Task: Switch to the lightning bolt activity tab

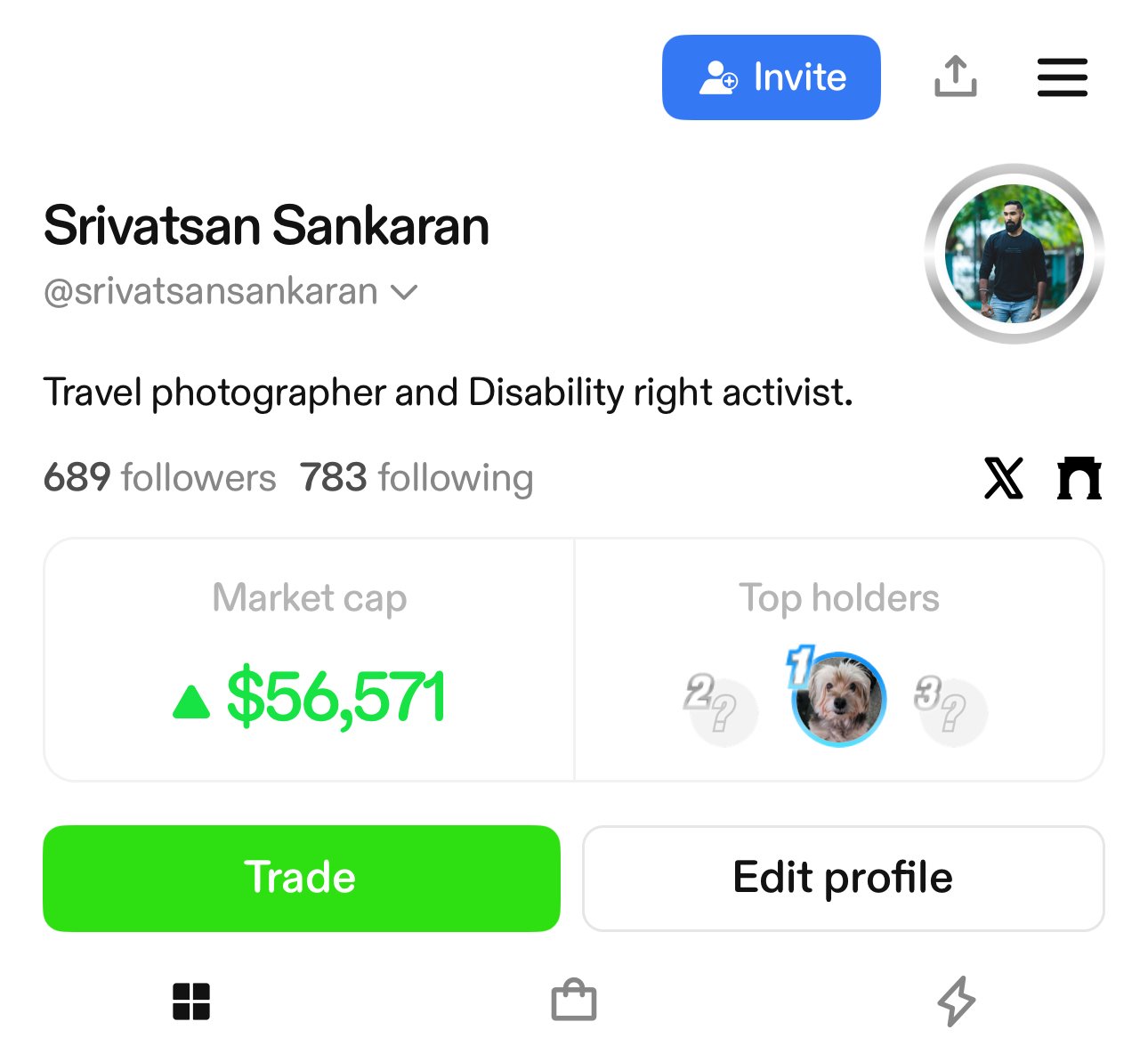Action: pos(957,1001)
